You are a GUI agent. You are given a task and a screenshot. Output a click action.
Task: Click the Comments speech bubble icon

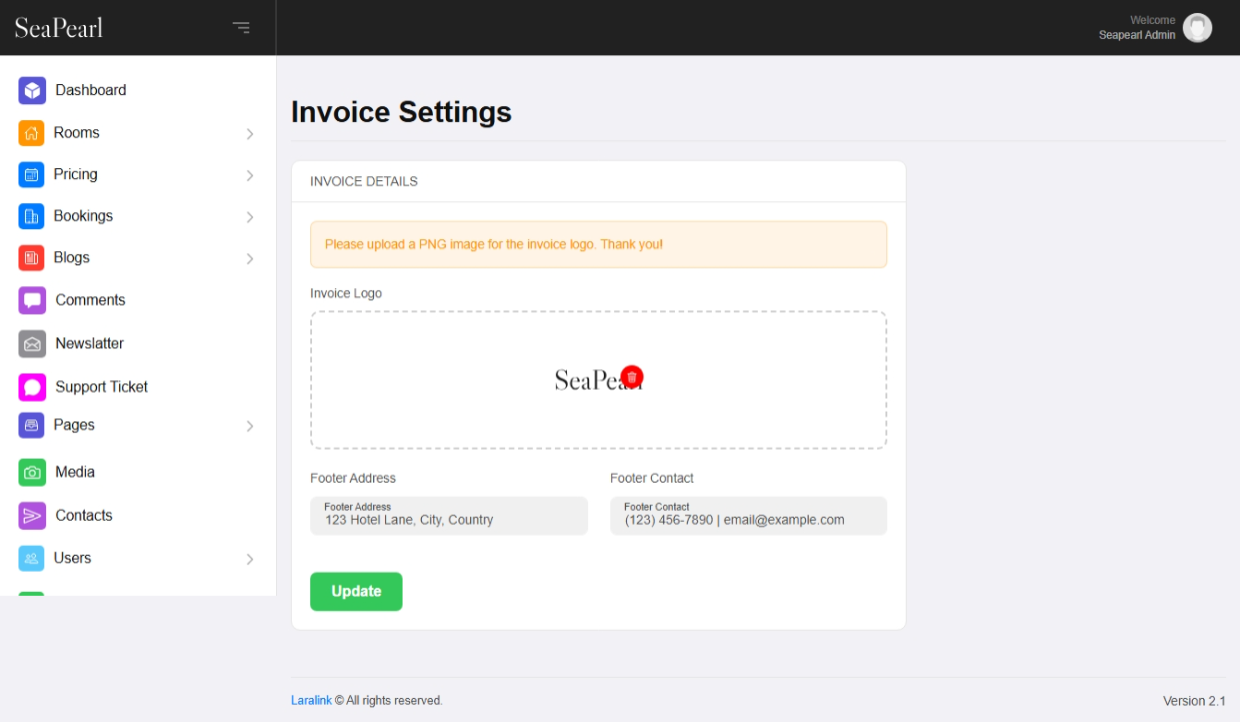point(32,300)
